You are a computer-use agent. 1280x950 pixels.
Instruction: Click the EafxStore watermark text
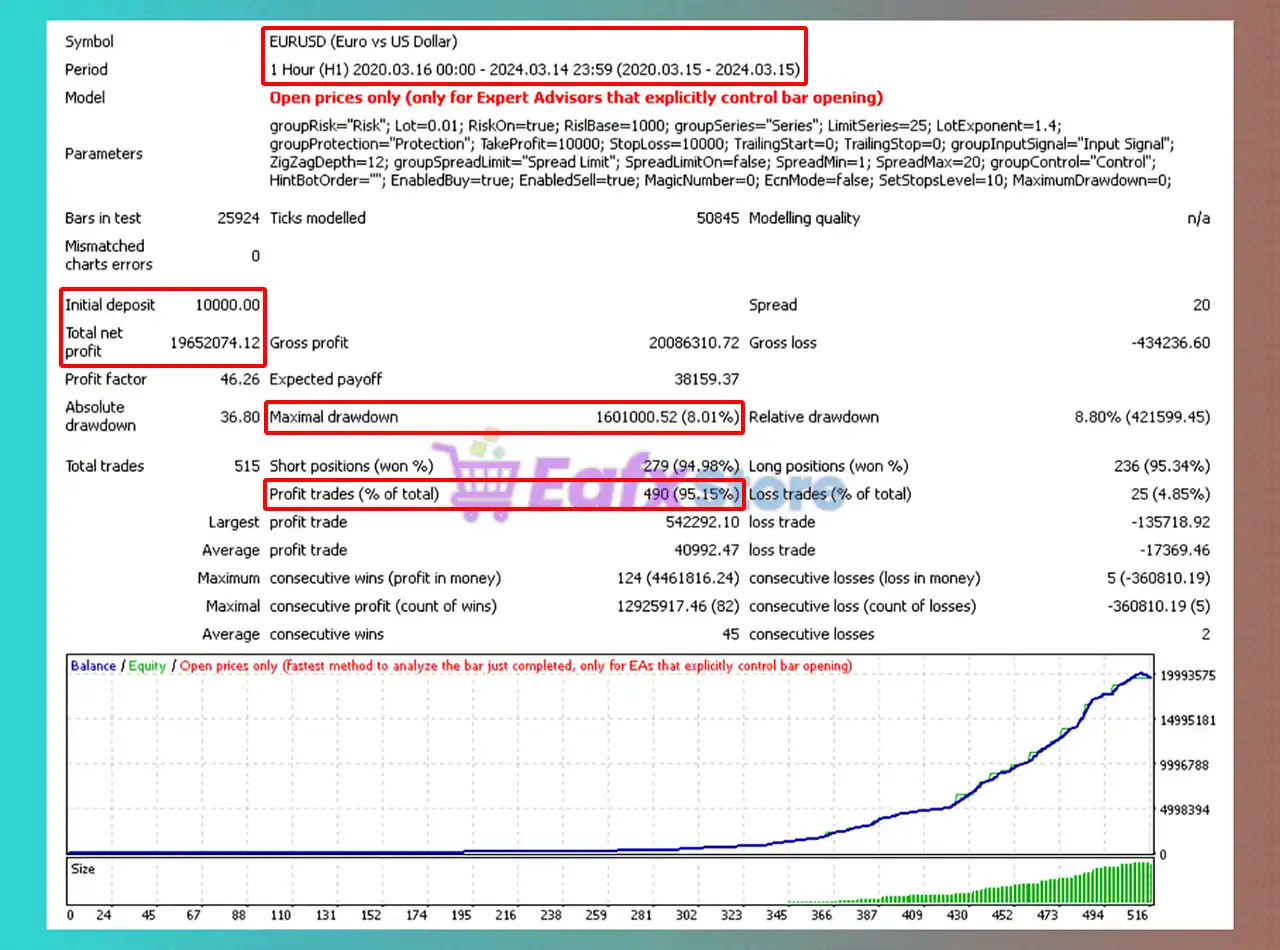click(660, 480)
